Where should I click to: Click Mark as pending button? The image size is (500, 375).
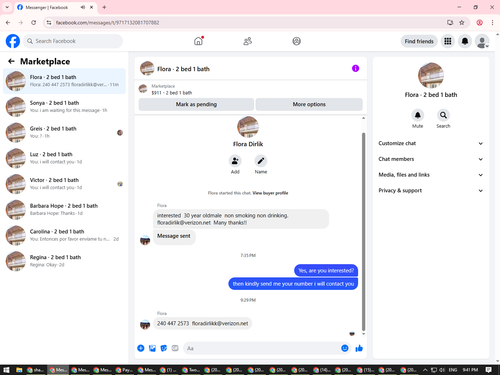pos(196,104)
